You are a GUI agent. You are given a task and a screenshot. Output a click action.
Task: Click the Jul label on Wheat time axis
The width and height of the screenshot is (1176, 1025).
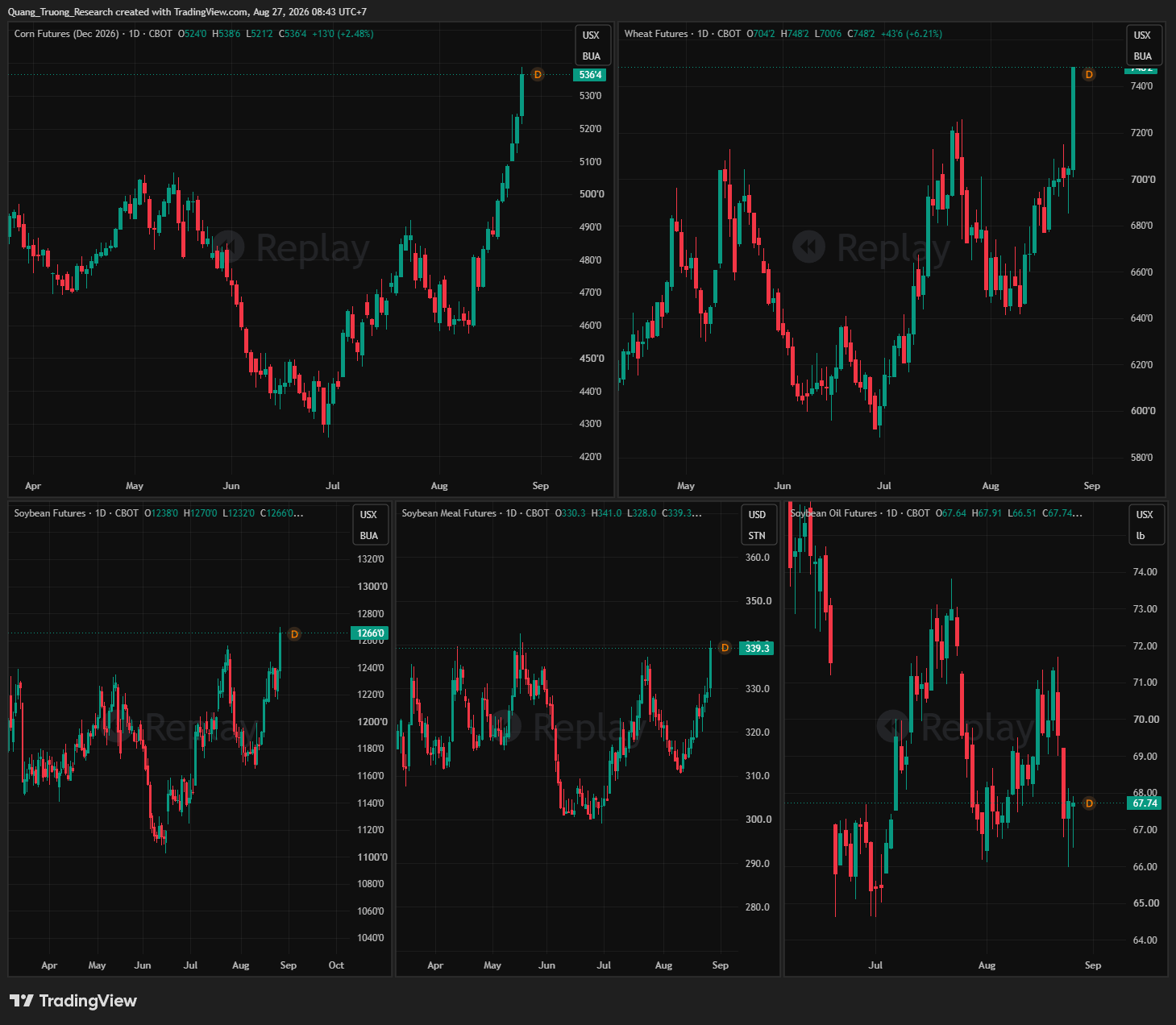(884, 486)
